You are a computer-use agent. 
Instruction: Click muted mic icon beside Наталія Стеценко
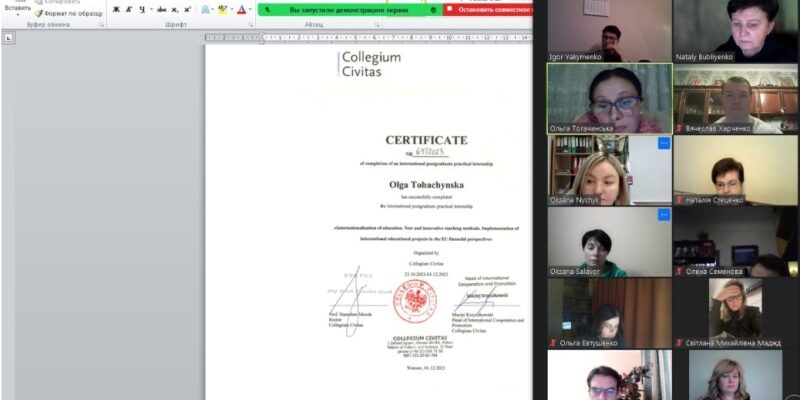(x=679, y=200)
